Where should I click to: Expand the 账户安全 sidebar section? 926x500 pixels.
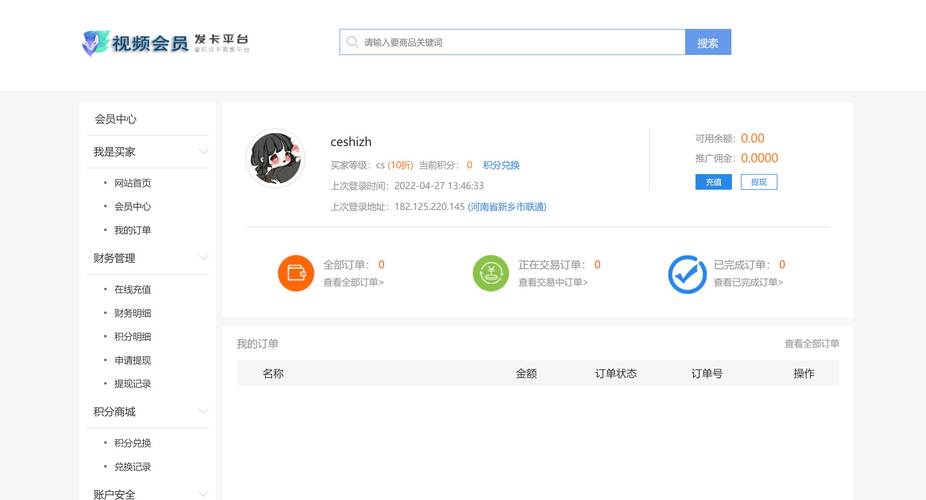[x=203, y=494]
